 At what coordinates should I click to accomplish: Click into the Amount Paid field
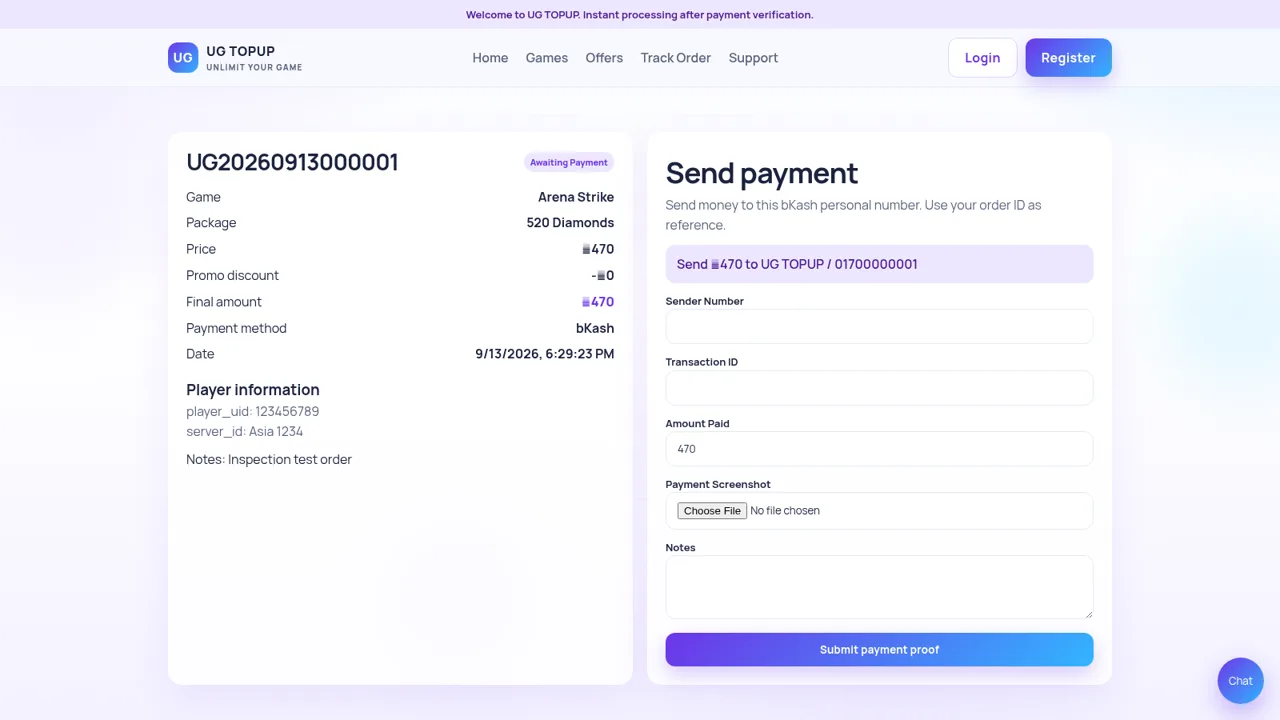[x=879, y=449]
